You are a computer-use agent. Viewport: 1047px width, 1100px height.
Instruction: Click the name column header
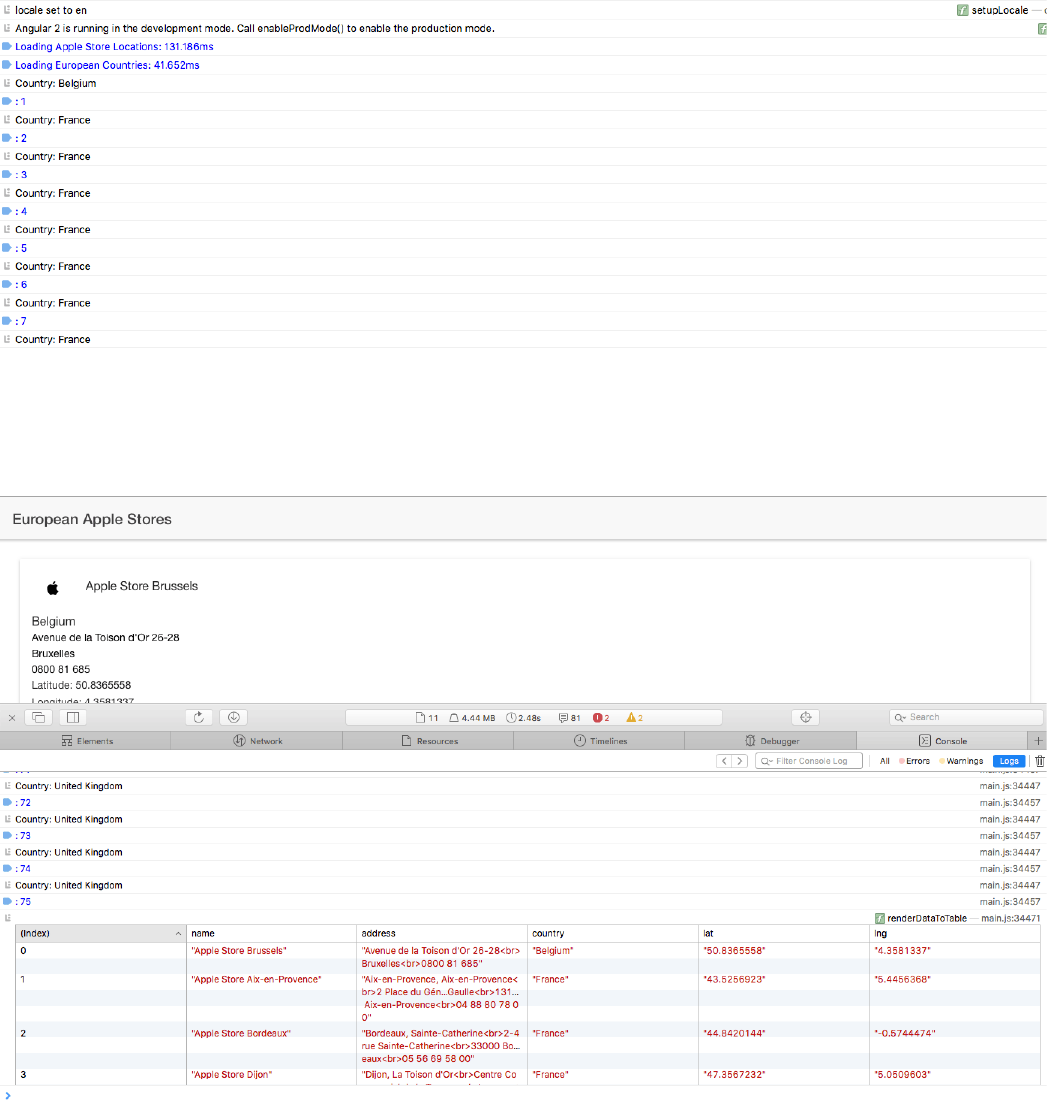coord(272,934)
